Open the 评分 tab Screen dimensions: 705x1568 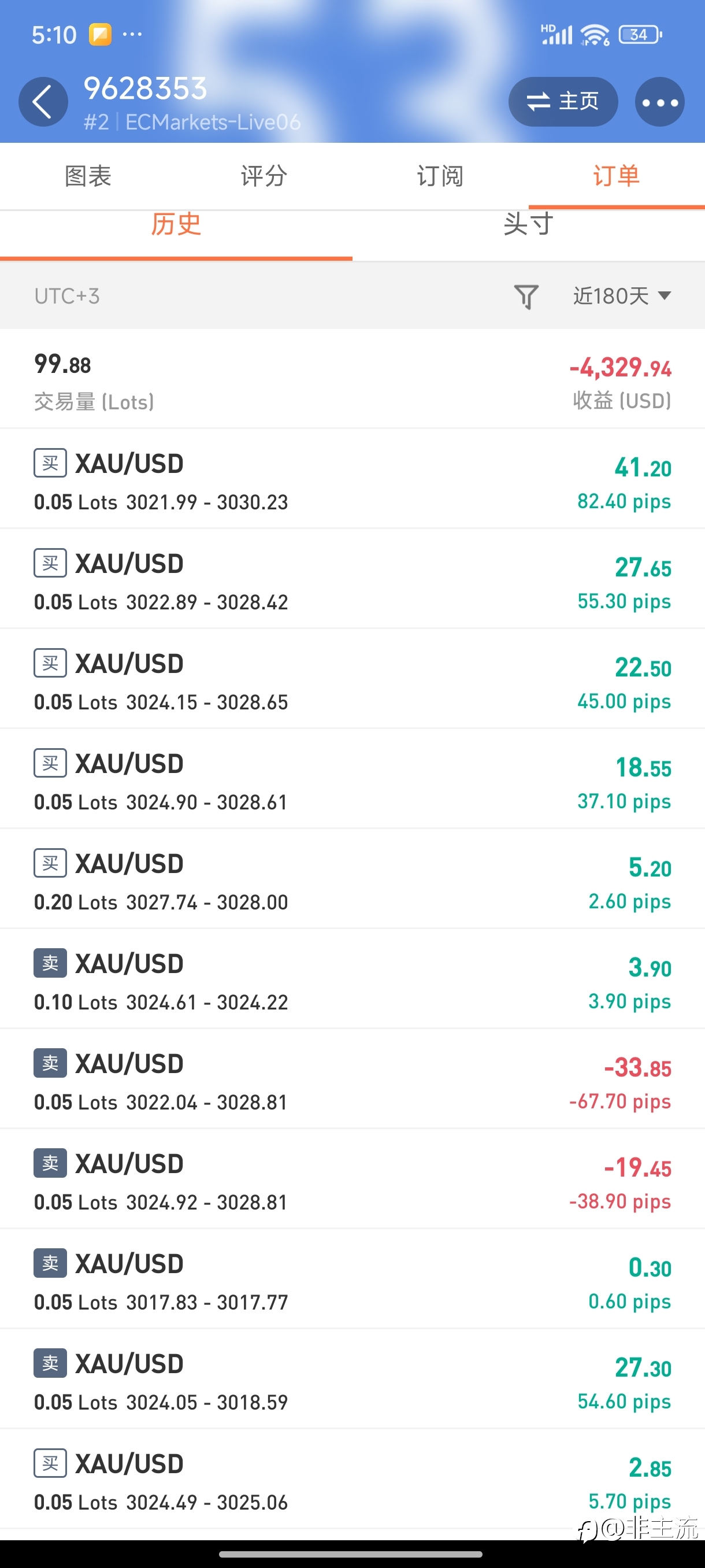(264, 176)
